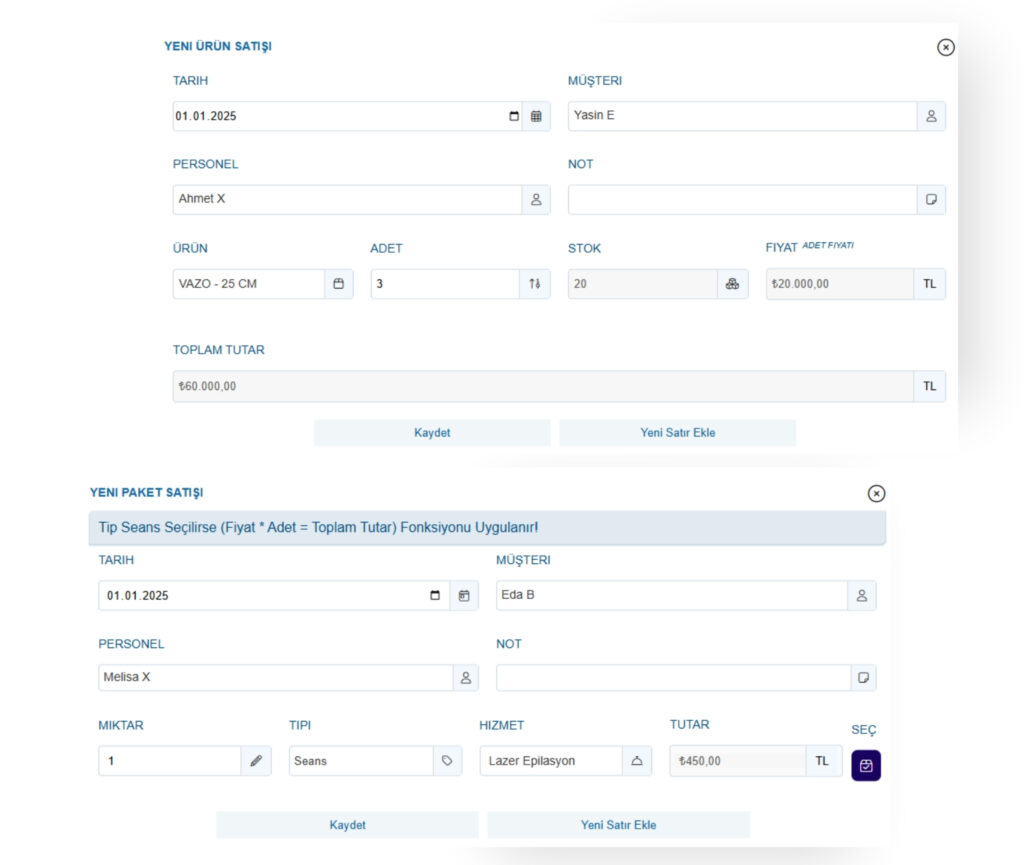Click the pencil icon next to MIKTAR field

[x=256, y=761]
